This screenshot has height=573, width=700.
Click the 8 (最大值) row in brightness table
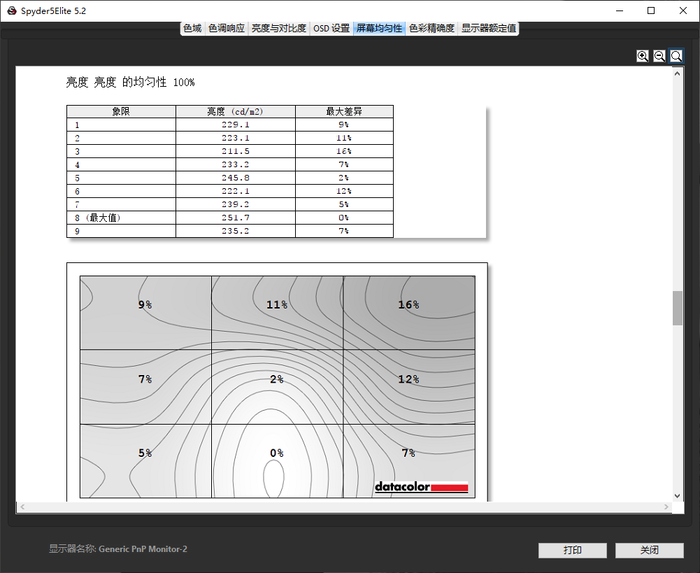(230, 217)
